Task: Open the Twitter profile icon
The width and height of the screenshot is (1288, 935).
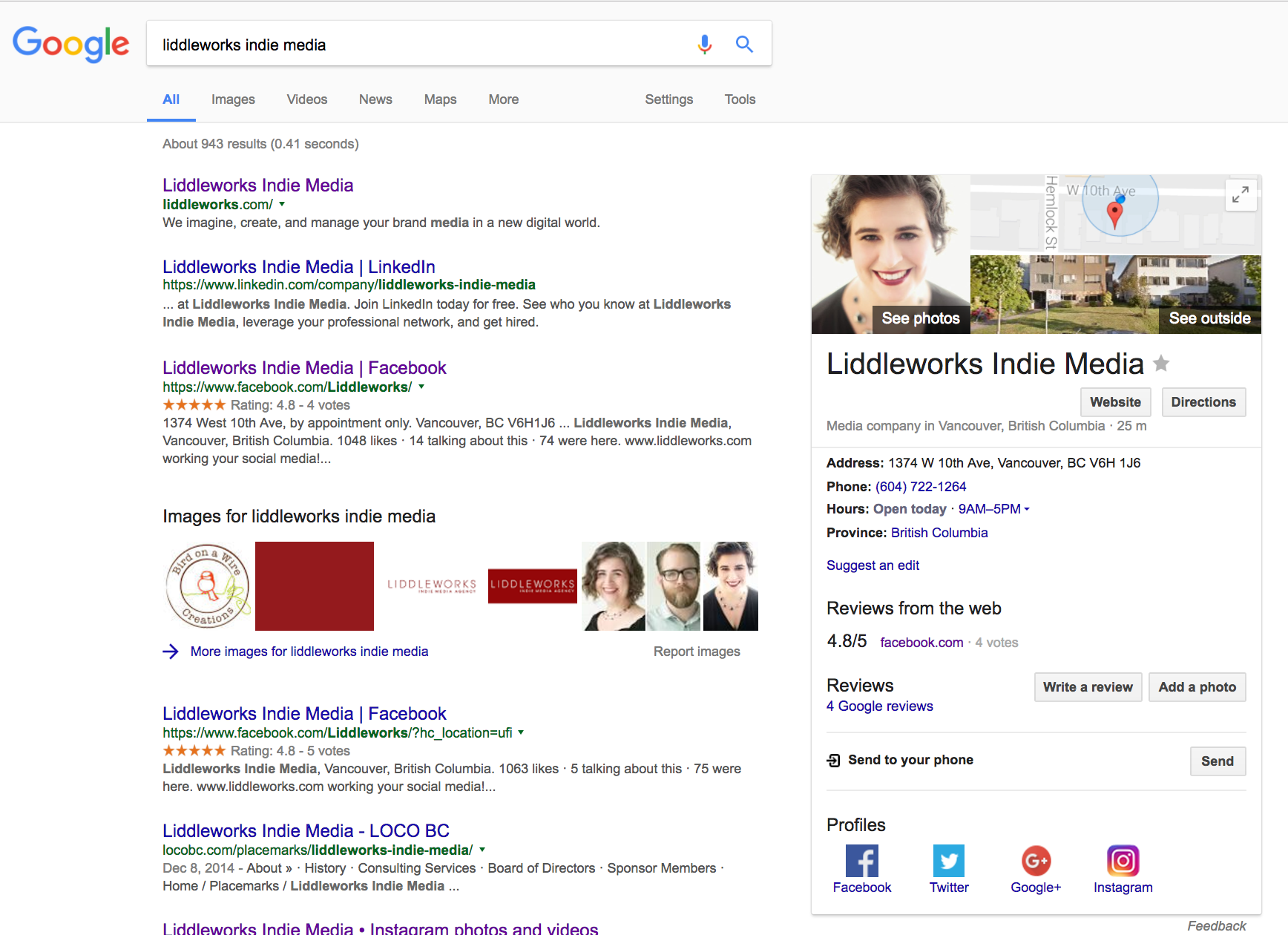Action: pyautogui.click(x=948, y=861)
